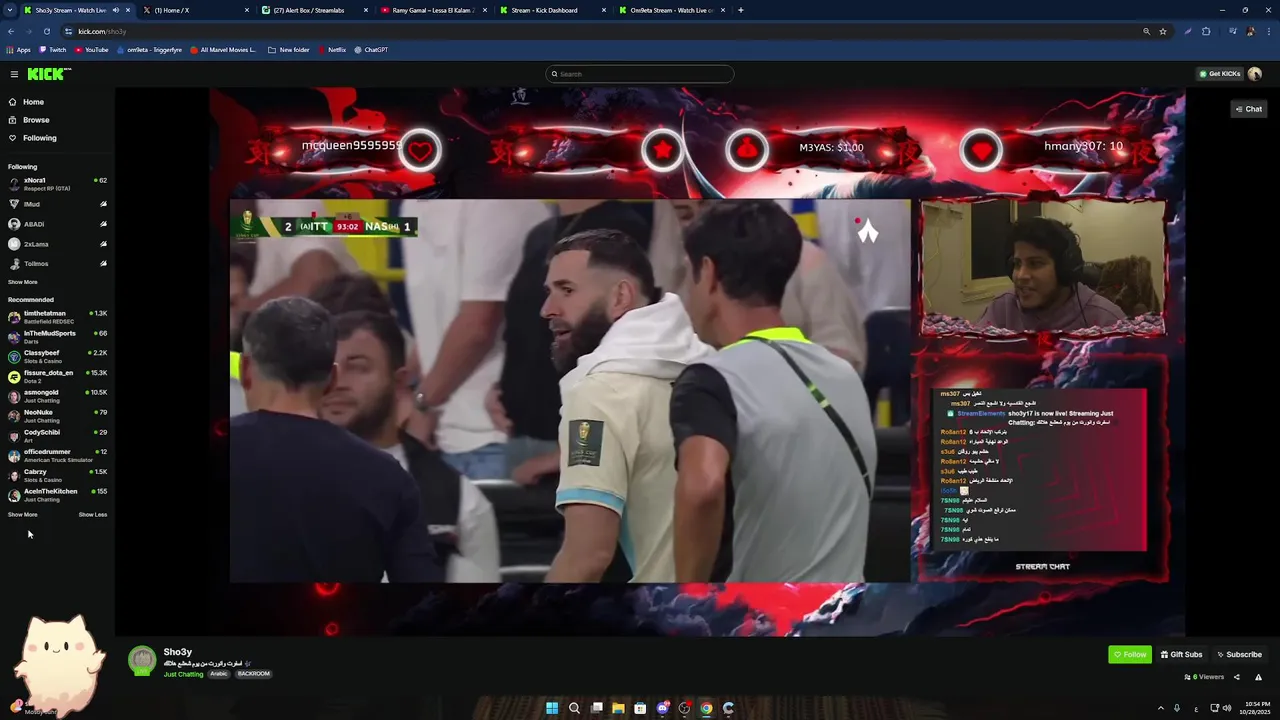Show hidden system tray icons
Screen dimensions: 1280x720
coord(1161,708)
